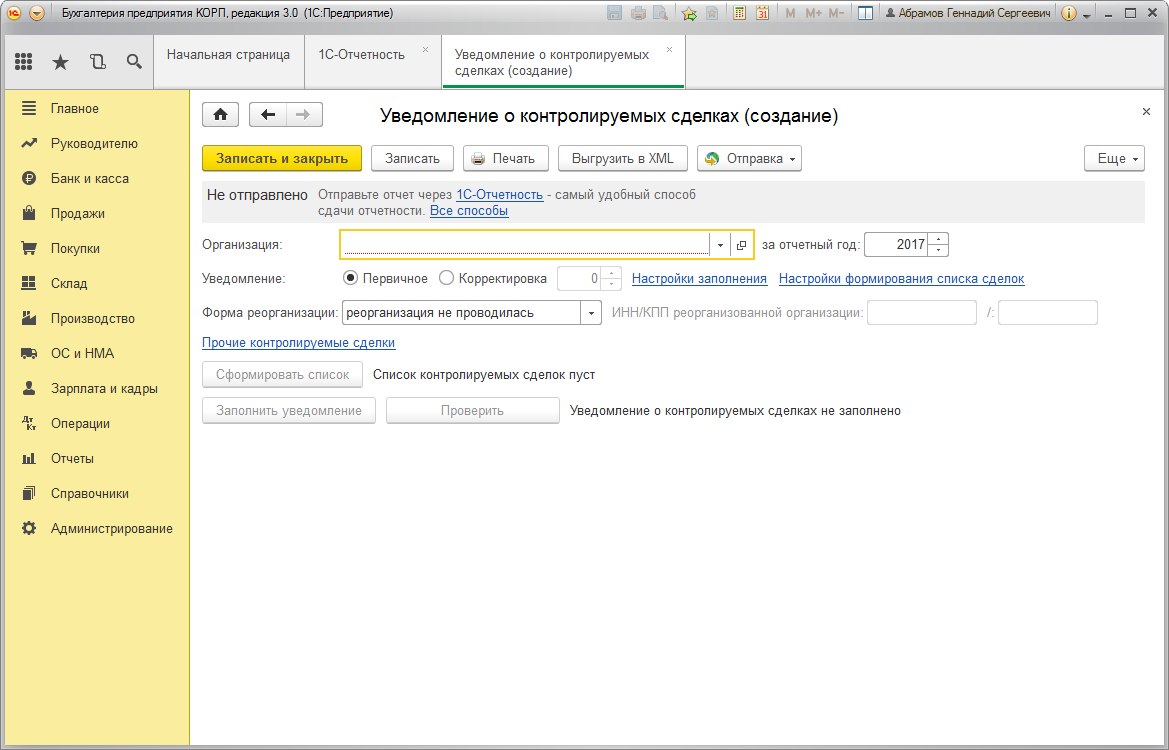Open the Прочие контролируемые сделки link

point(298,343)
